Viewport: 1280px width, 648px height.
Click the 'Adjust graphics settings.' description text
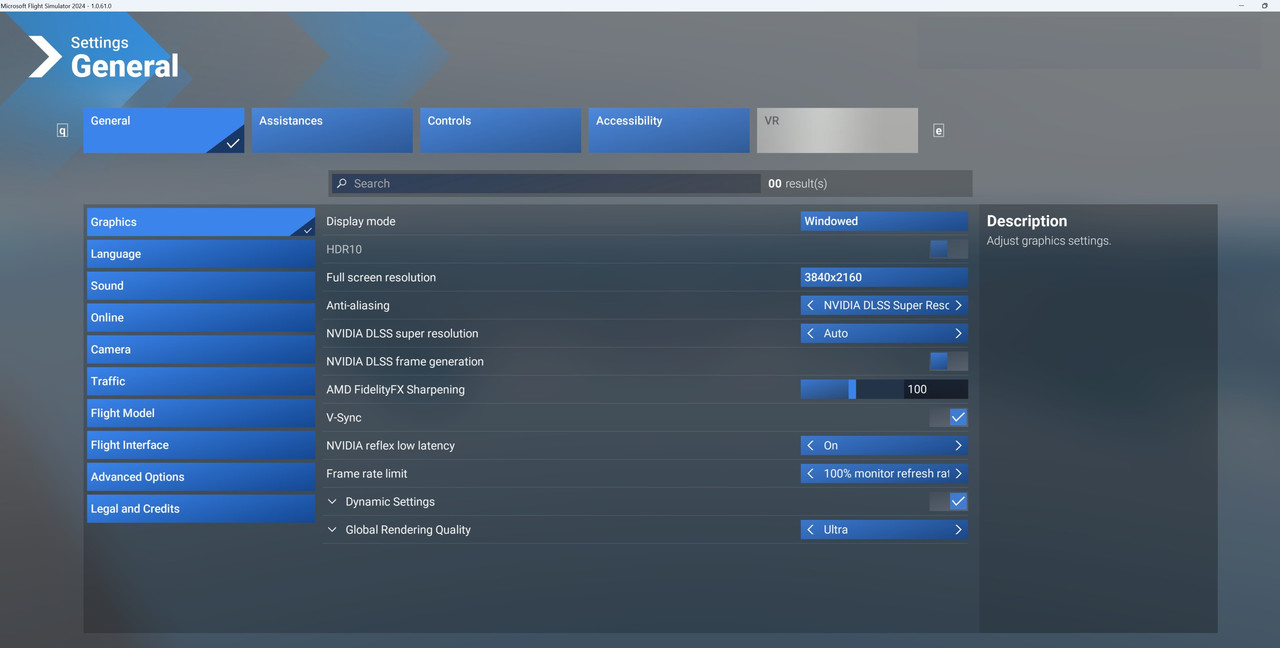tap(1049, 241)
